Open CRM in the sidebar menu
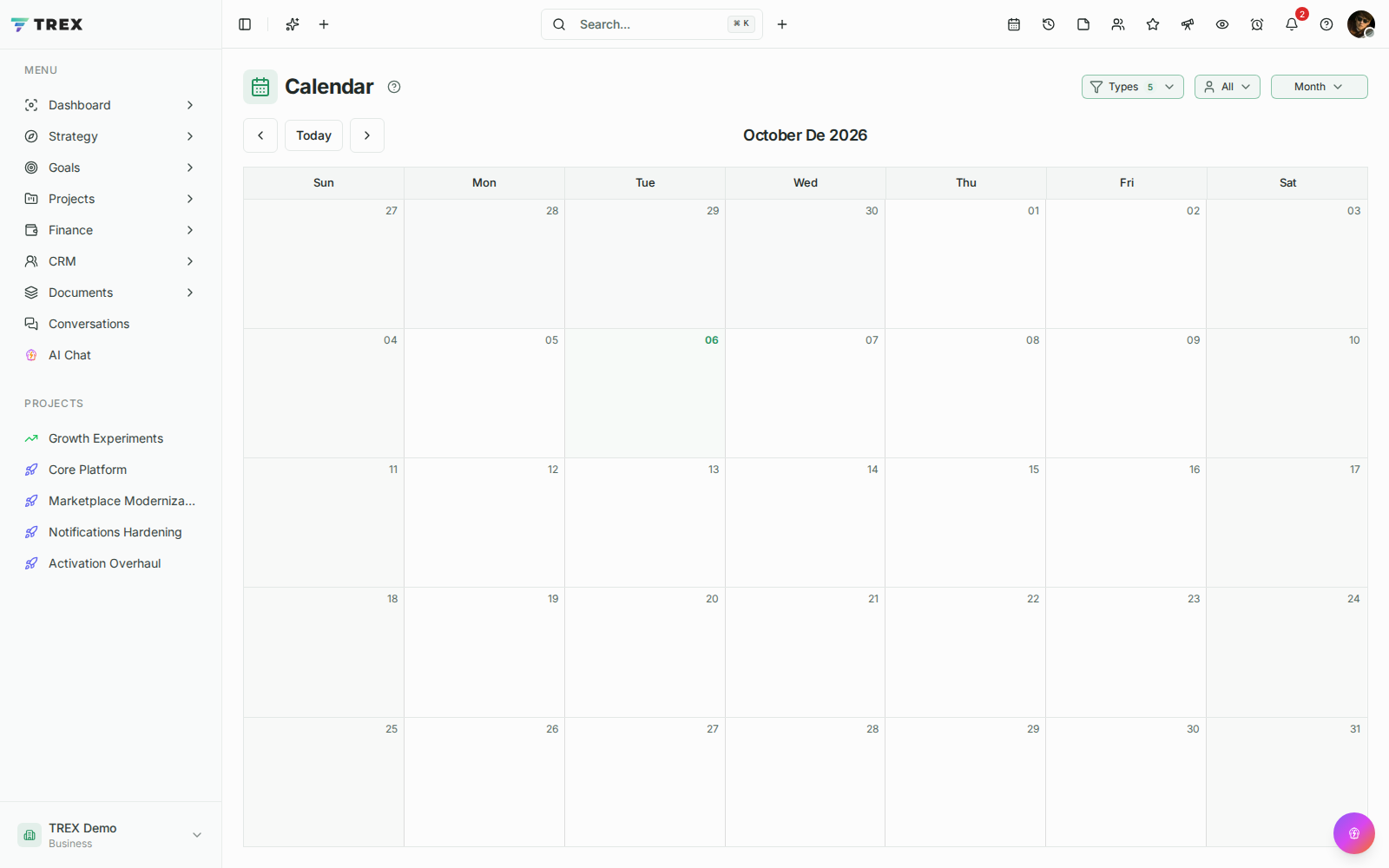Viewport: 1389px width, 868px height. click(x=110, y=261)
